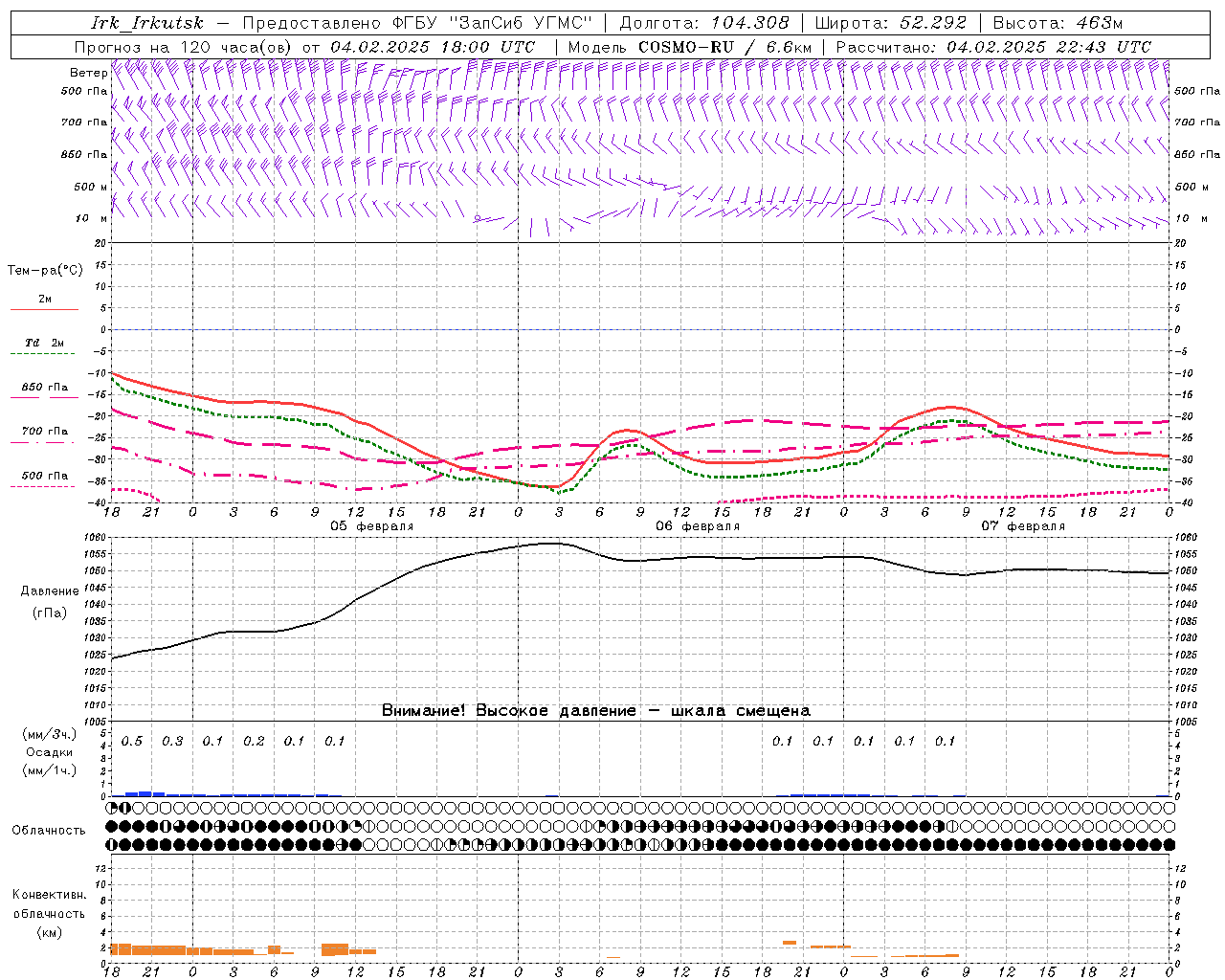Click the 0.3 precipitation value
The height and width of the screenshot is (980, 1225).
[x=172, y=741]
